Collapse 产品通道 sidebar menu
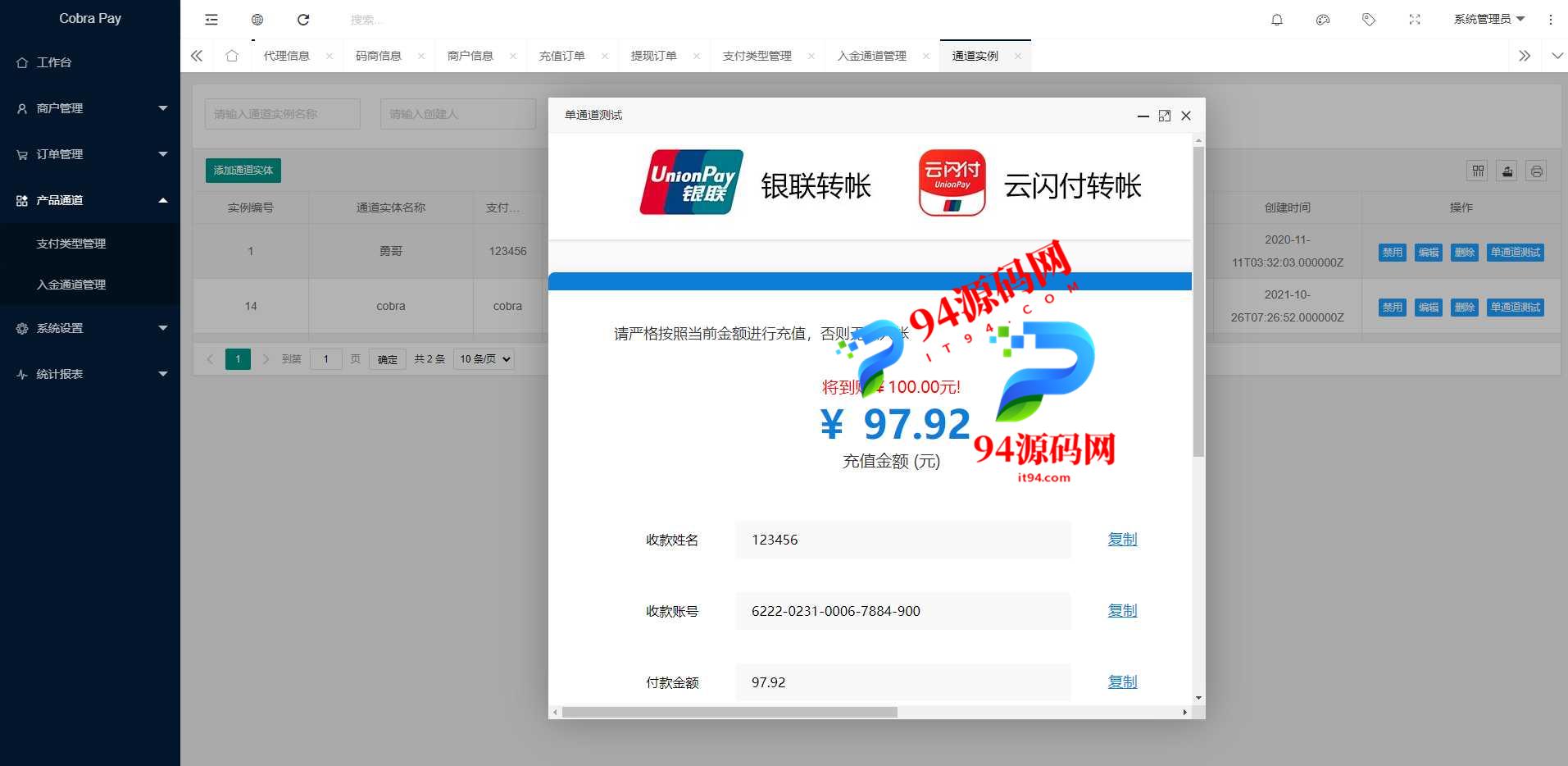This screenshot has height=766, width=1568. coord(90,200)
